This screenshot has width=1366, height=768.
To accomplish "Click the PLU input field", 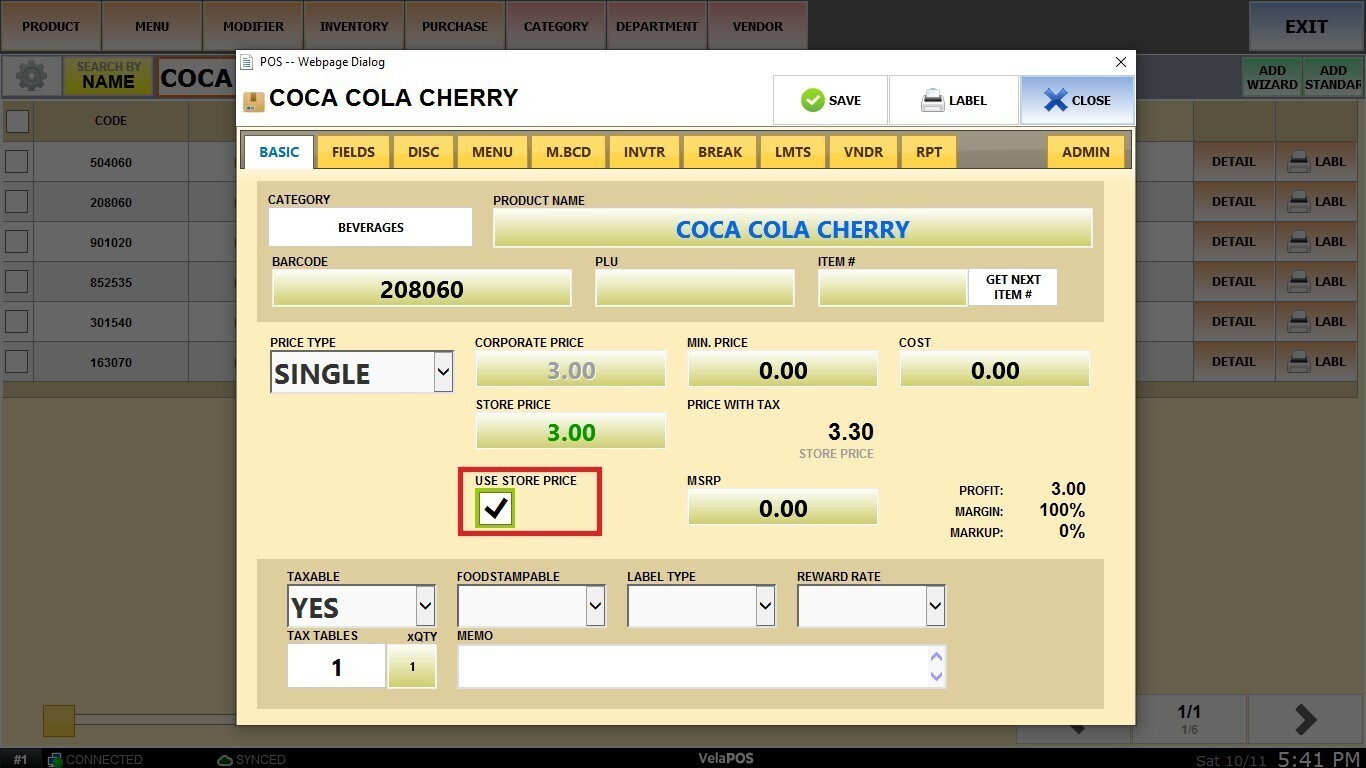I will [695, 289].
